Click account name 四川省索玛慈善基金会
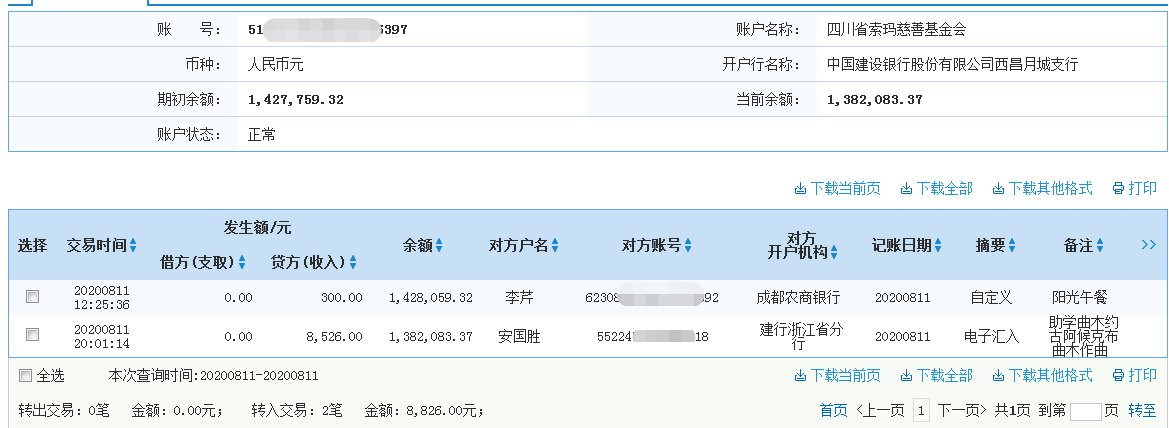This screenshot has width=1169, height=428. click(x=897, y=30)
